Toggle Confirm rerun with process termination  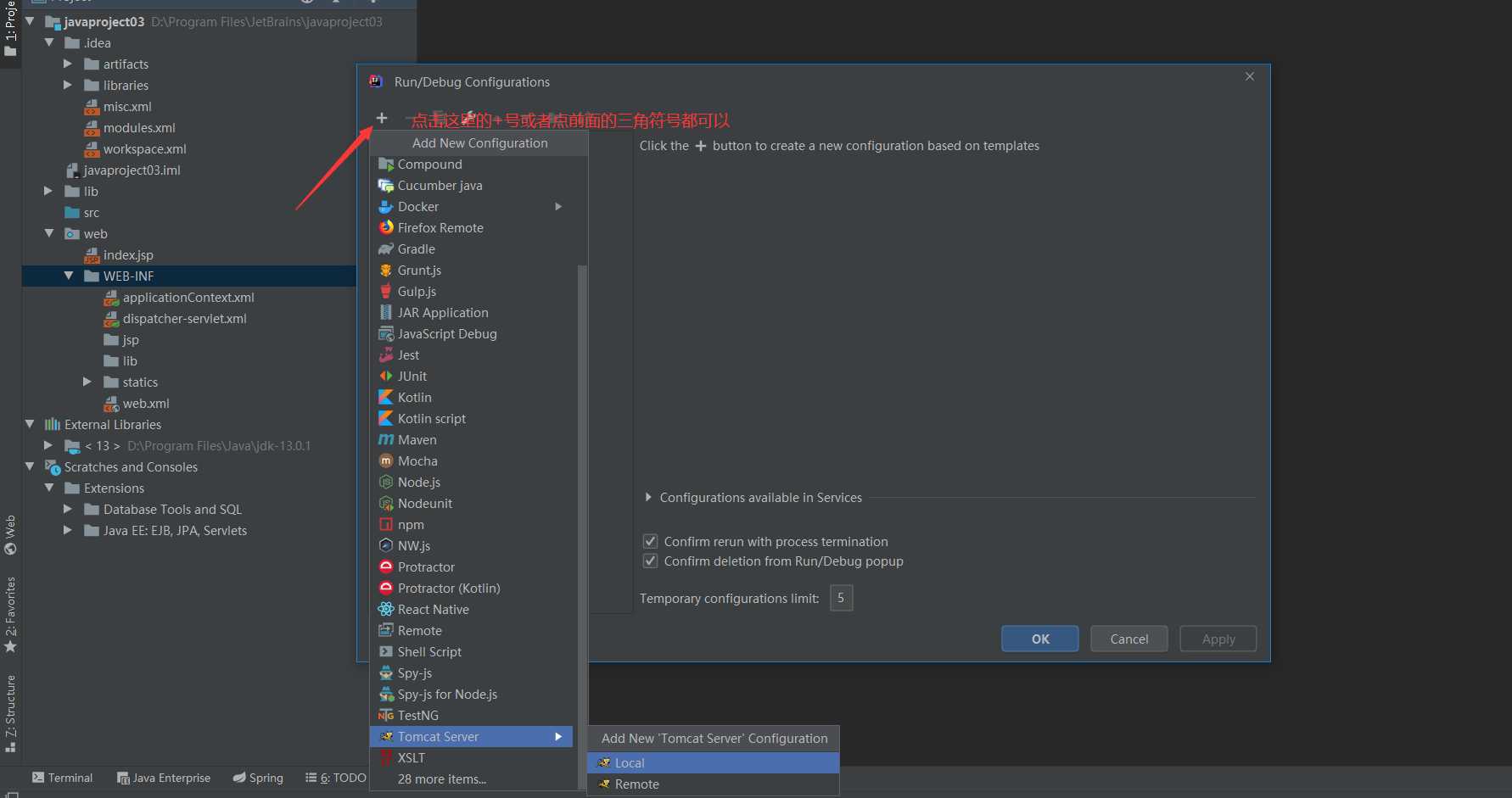pos(651,541)
